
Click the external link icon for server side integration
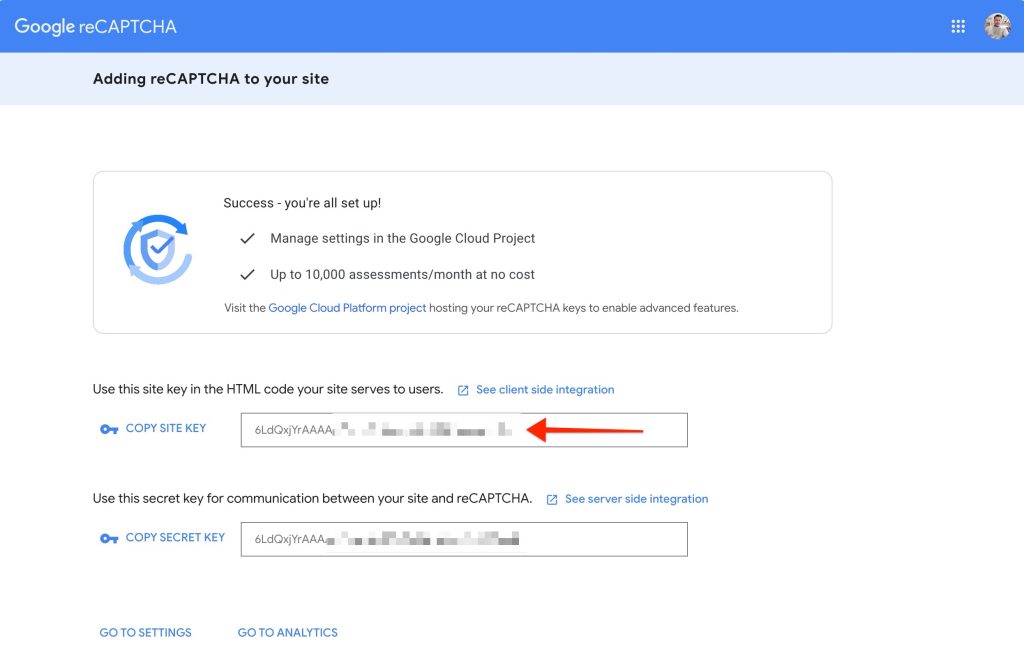[552, 499]
